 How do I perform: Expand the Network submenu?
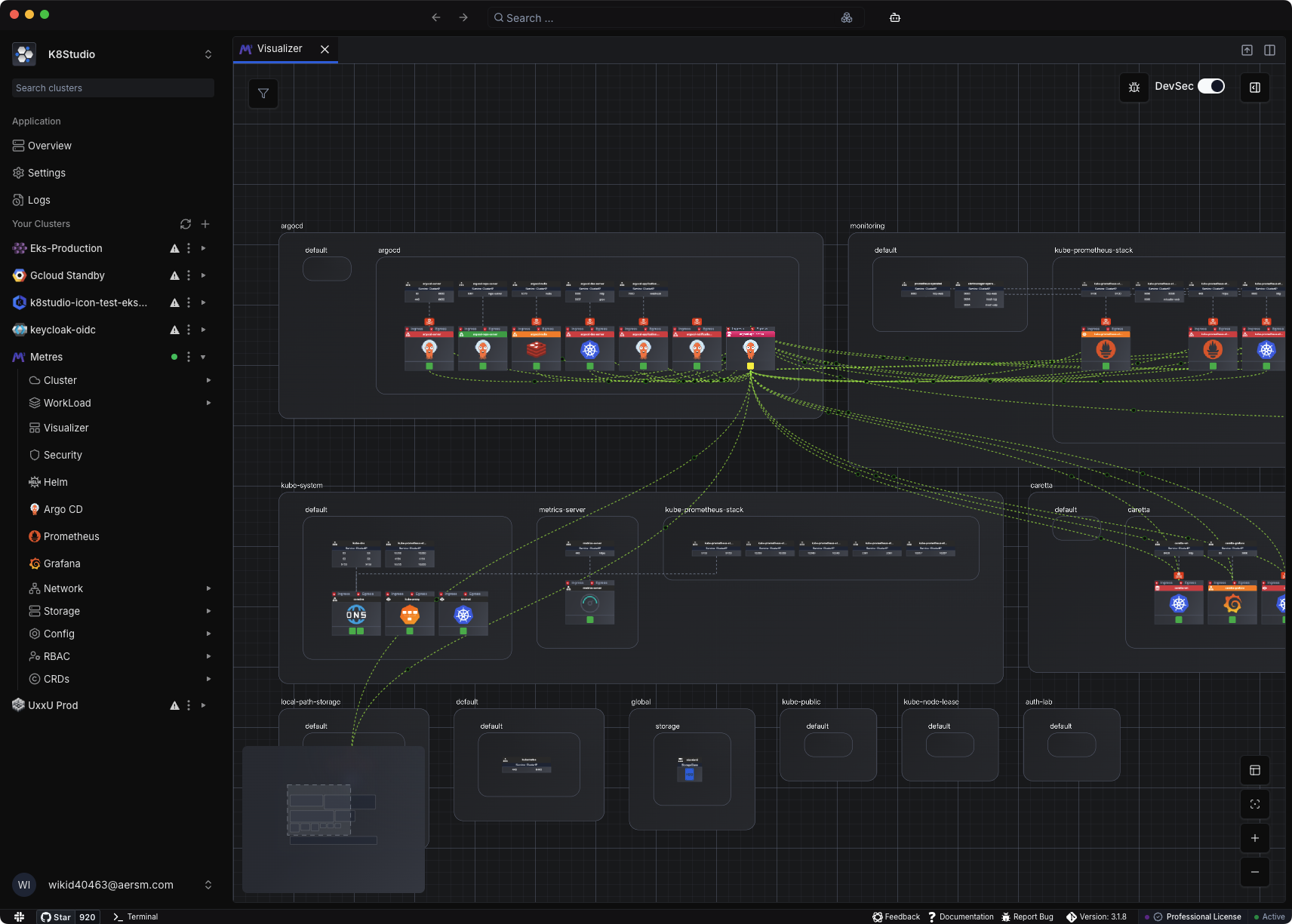[209, 588]
